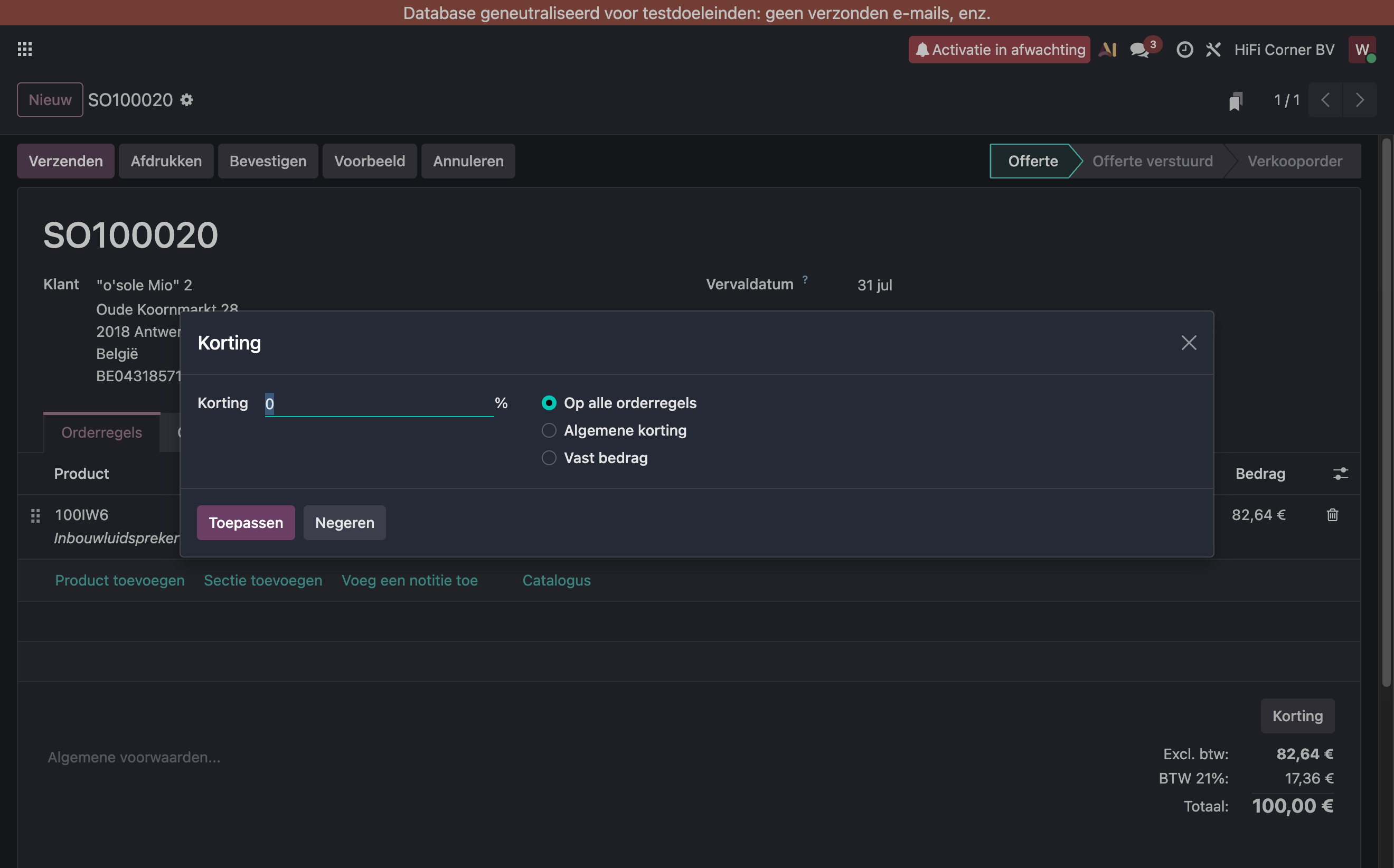
Task: Click Toepassen to apply discount
Action: [246, 523]
